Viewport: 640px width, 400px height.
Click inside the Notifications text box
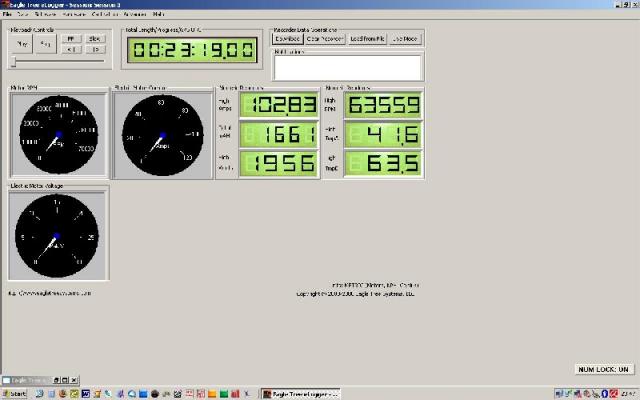(x=345, y=65)
